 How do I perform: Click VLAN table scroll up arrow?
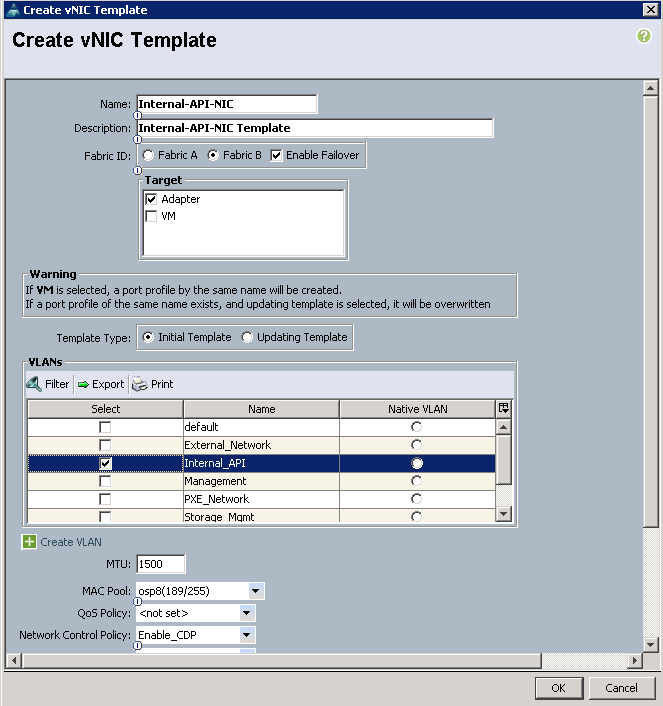[504, 427]
